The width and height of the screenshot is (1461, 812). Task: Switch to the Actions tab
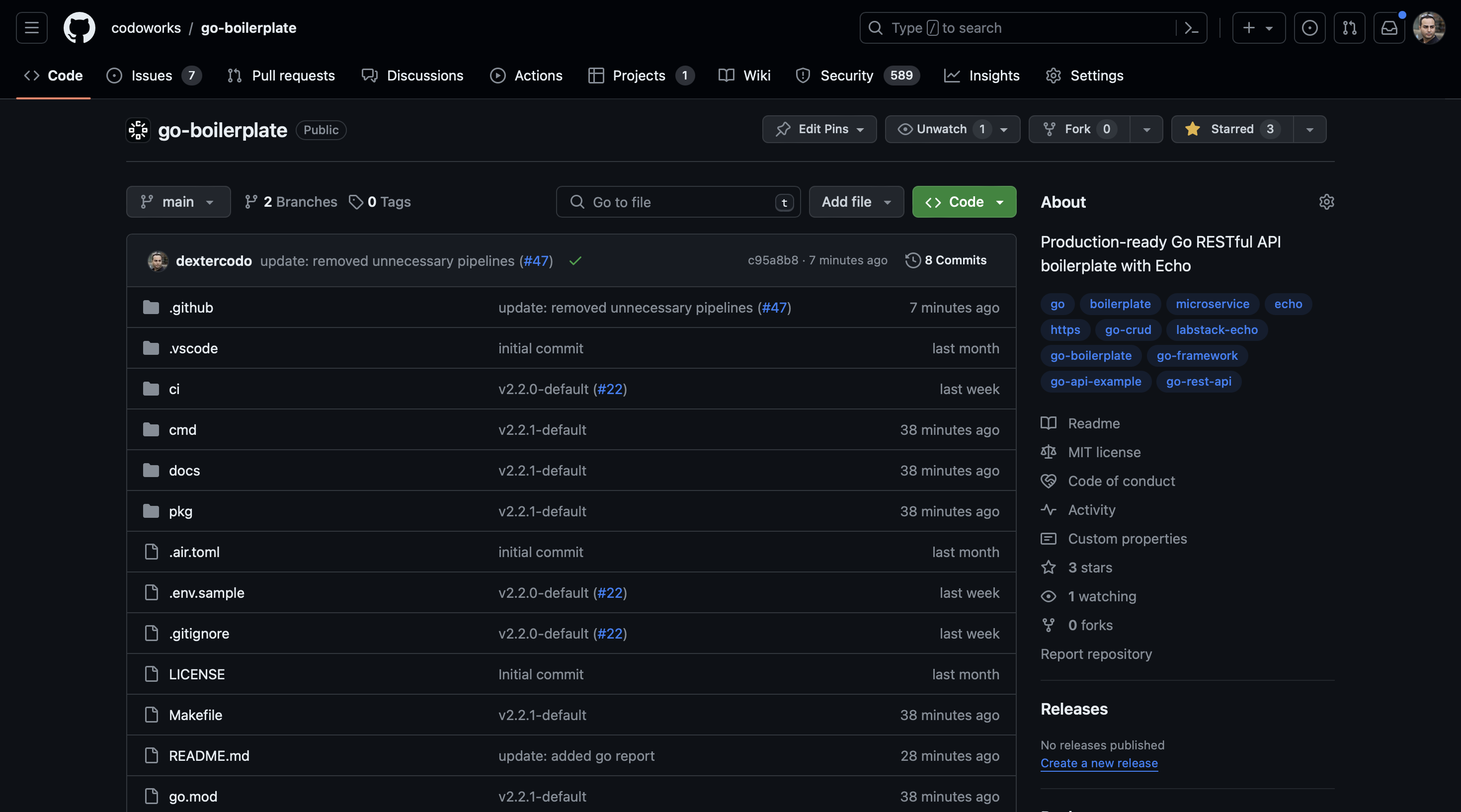[x=526, y=76]
